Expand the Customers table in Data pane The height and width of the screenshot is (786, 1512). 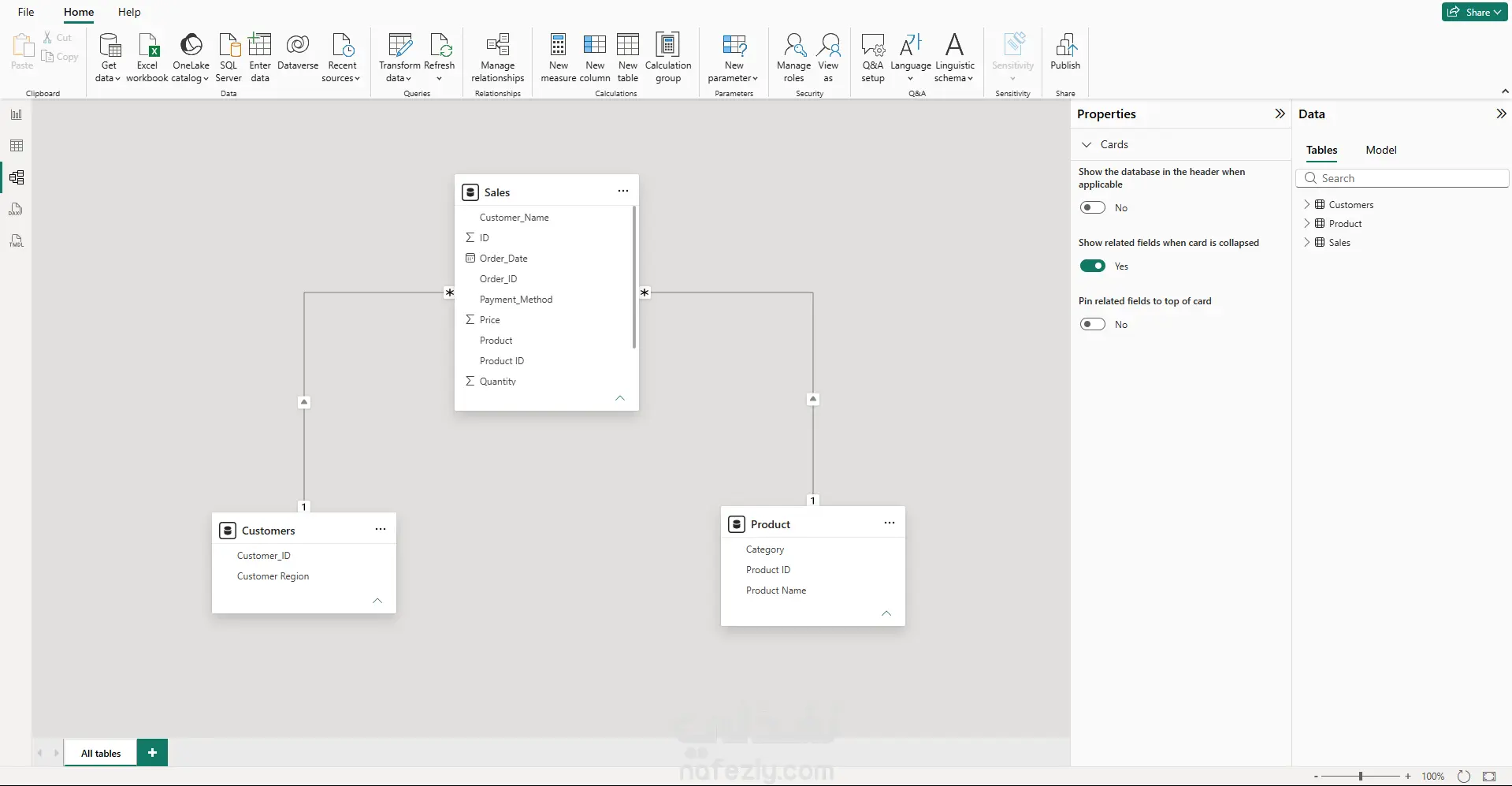click(x=1307, y=204)
